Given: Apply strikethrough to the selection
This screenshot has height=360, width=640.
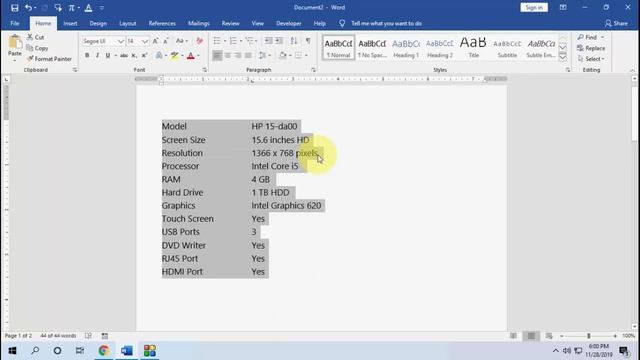Looking at the screenshot, I should click(x=124, y=56).
